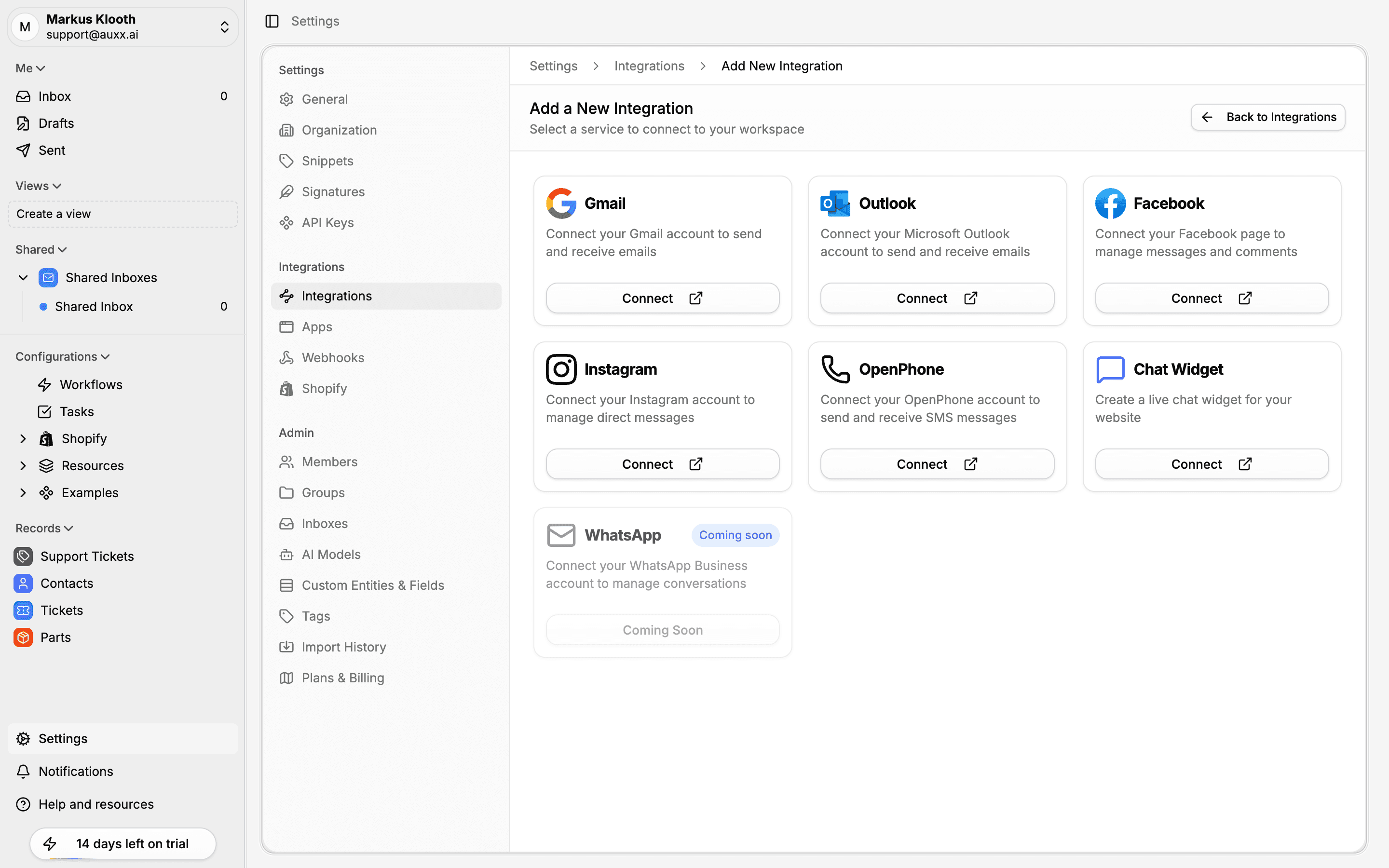The image size is (1389, 868).
Task: Click the Drafts icon in sidebar
Action: coord(23,123)
